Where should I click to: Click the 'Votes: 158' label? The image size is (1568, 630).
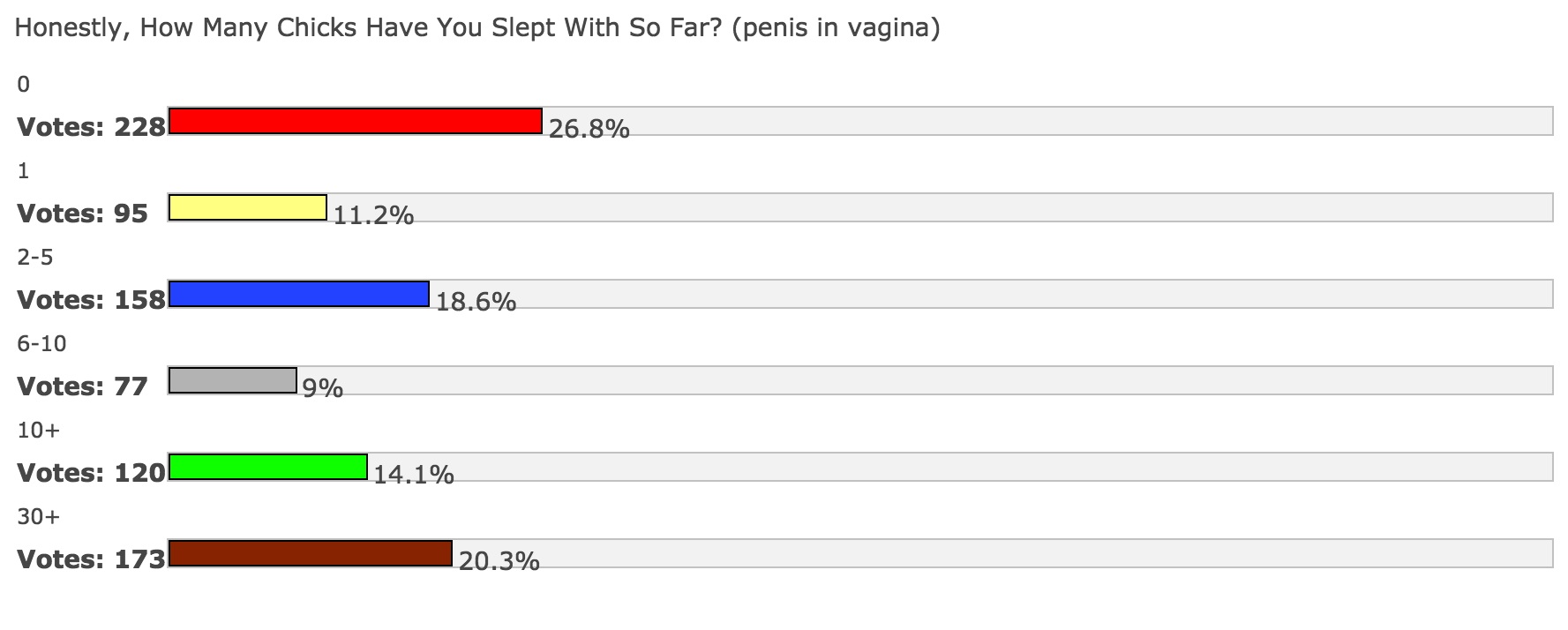(x=92, y=301)
